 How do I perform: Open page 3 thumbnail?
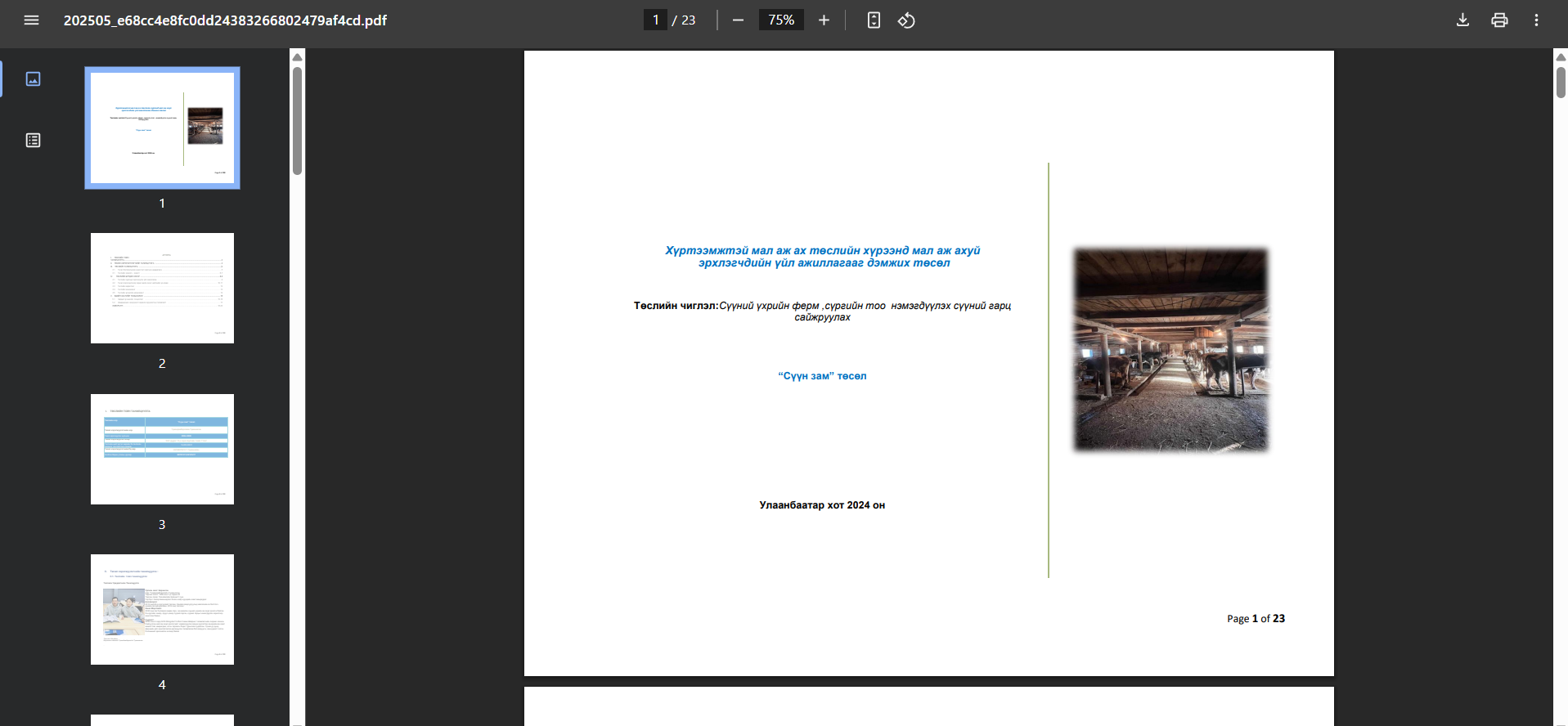coord(162,449)
